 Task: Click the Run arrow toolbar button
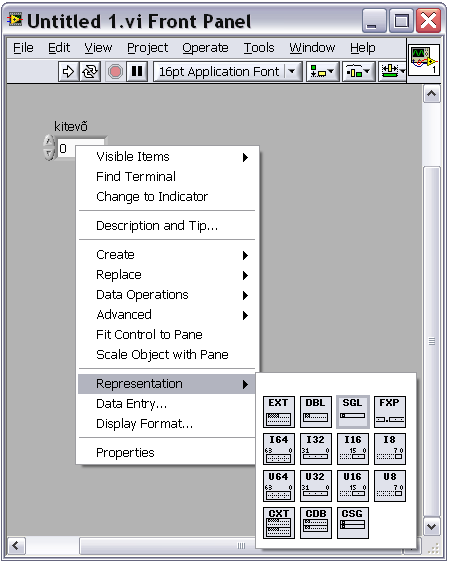(x=68, y=71)
